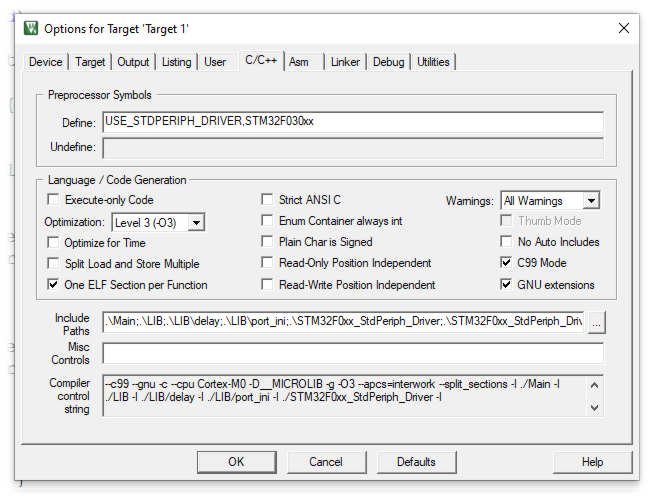Go to the Output tab

133,62
